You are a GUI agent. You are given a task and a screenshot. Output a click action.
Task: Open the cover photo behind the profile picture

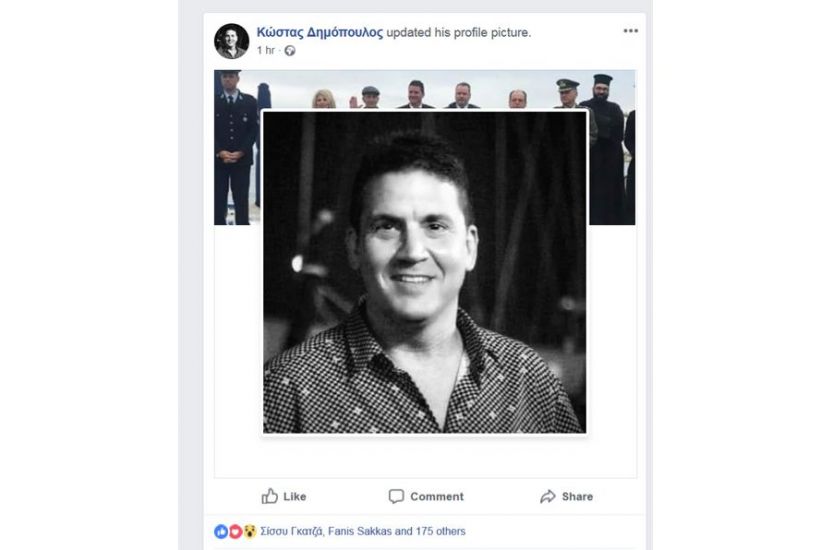pyautogui.click(x=424, y=90)
